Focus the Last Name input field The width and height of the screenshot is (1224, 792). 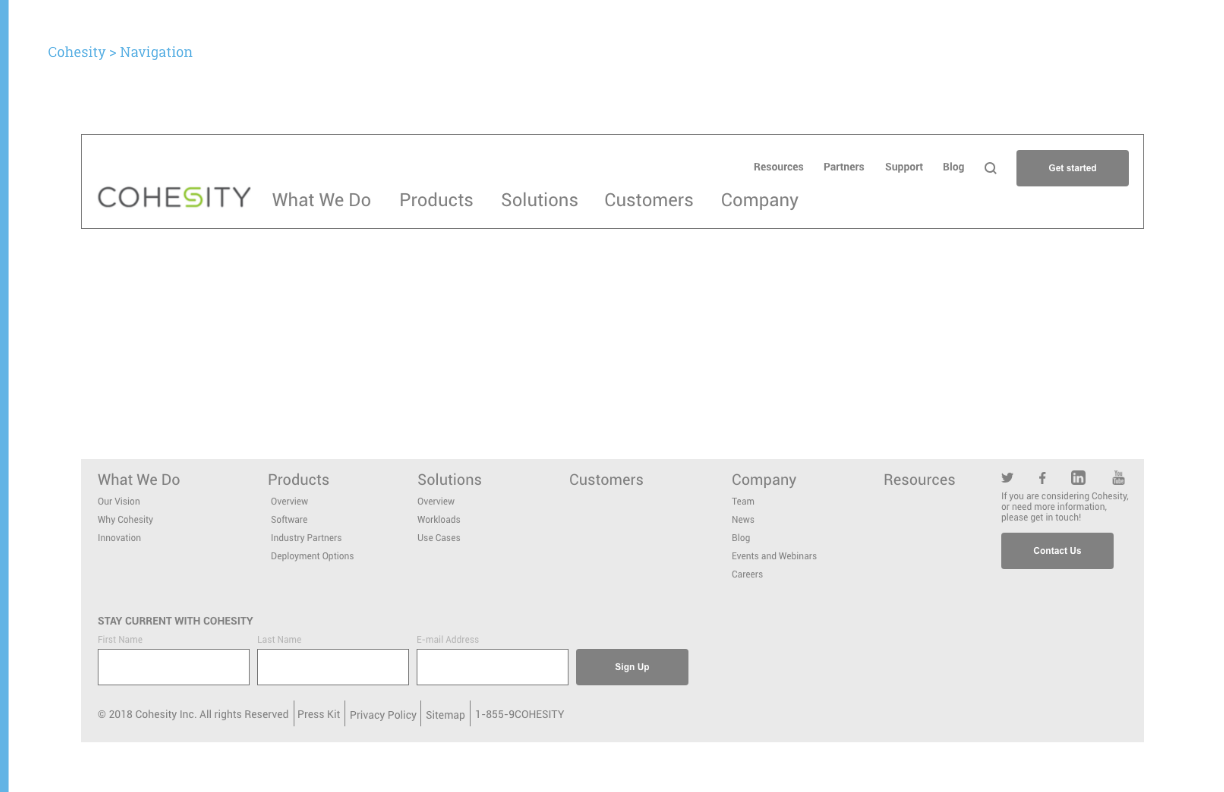coord(333,667)
